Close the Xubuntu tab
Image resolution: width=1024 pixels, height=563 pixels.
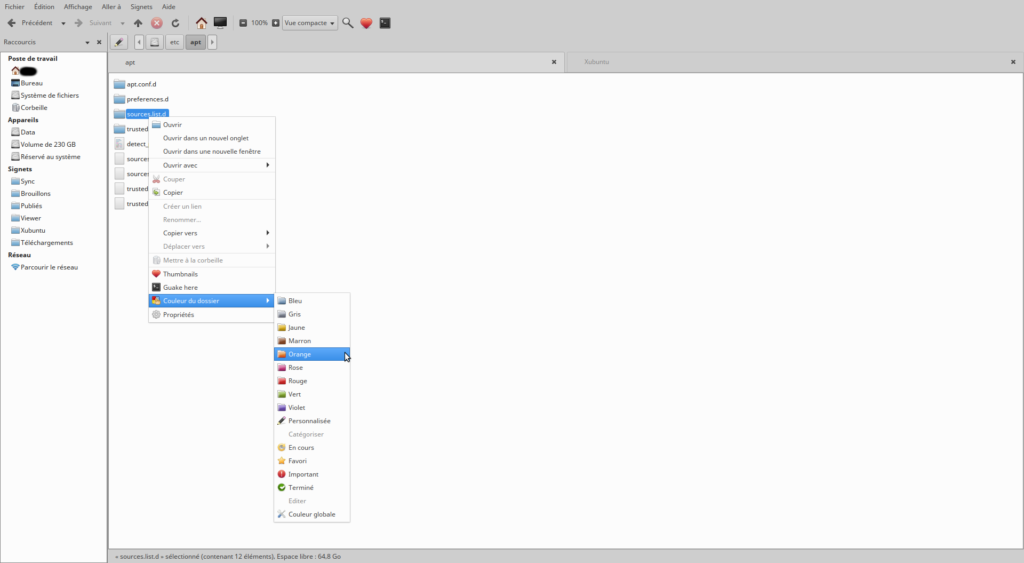point(1013,62)
